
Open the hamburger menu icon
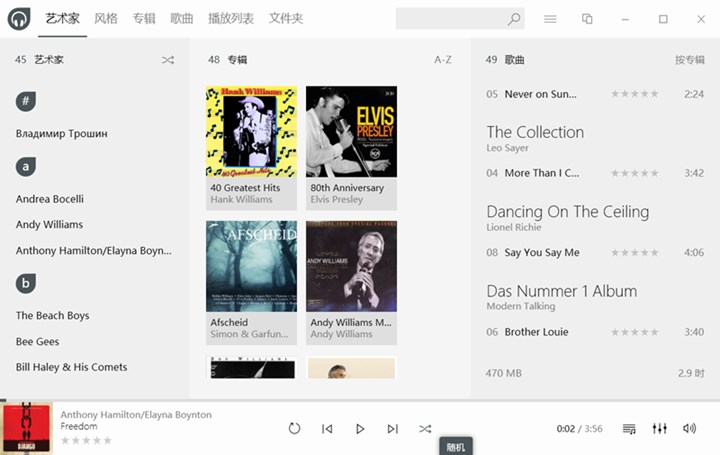550,19
